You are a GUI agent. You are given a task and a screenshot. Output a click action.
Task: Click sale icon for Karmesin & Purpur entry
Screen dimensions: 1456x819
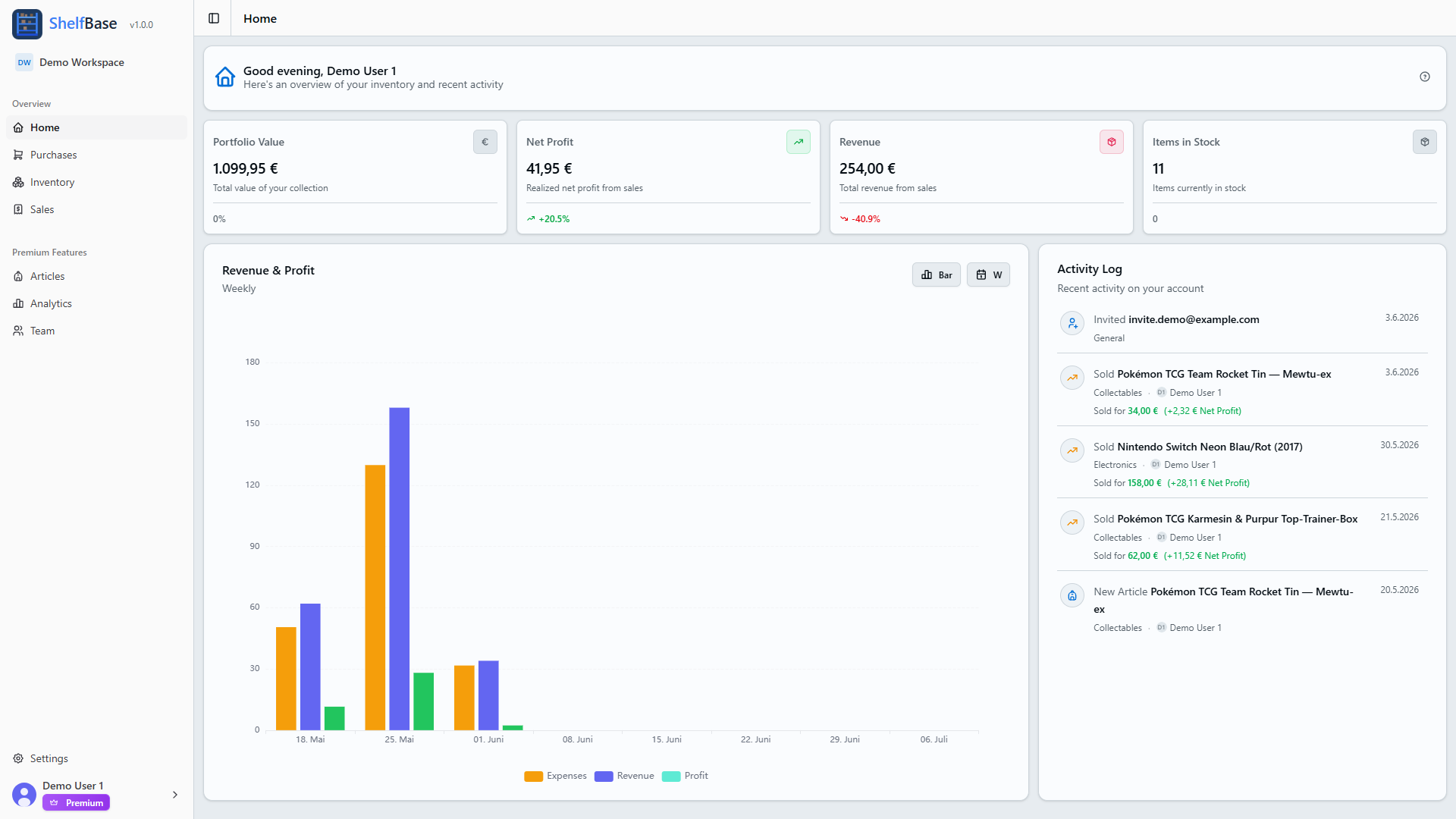(x=1072, y=522)
